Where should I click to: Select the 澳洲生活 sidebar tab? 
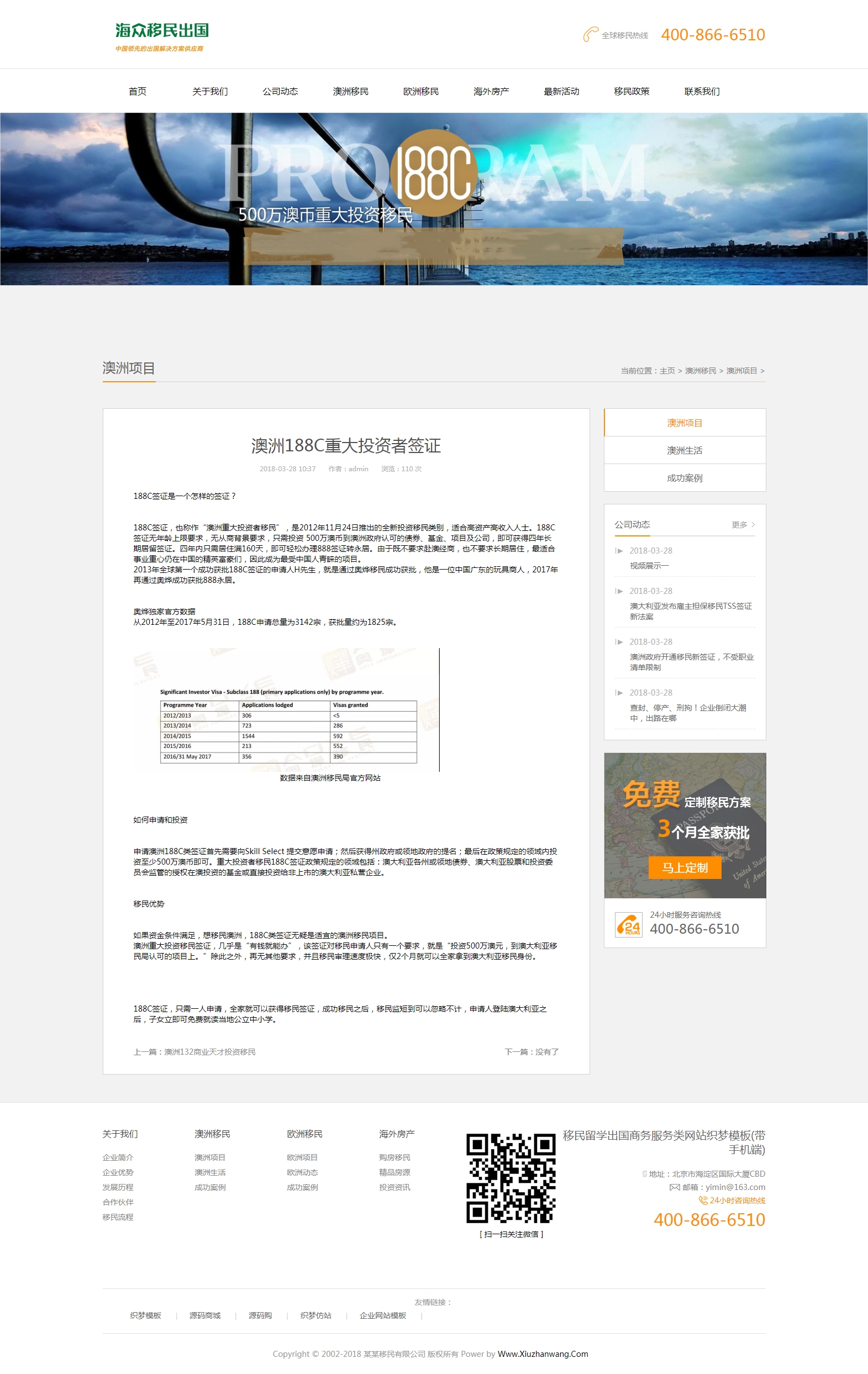coord(684,450)
